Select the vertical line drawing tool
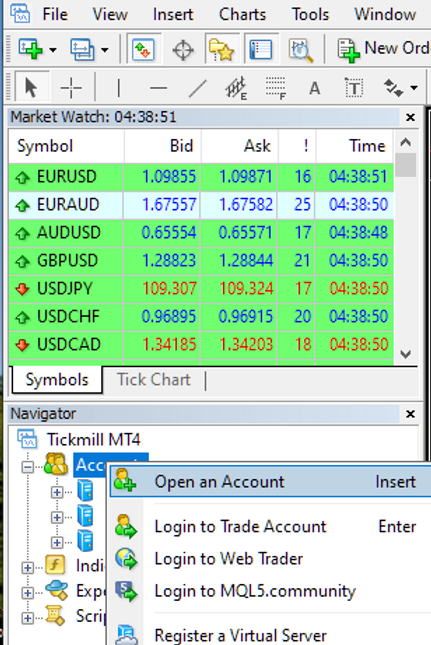431x645 pixels. tap(119, 88)
